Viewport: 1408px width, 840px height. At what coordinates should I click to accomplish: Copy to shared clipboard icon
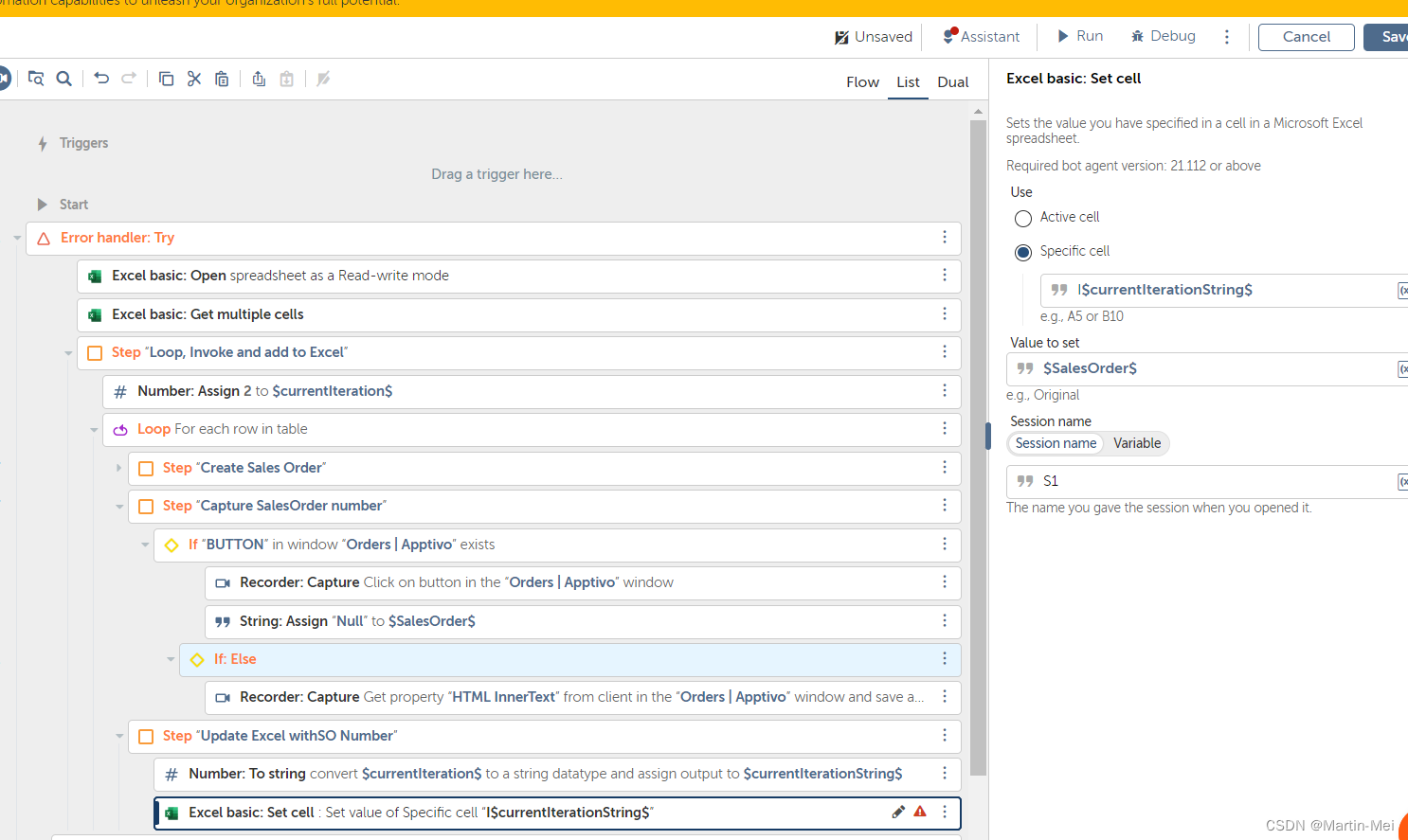259,79
